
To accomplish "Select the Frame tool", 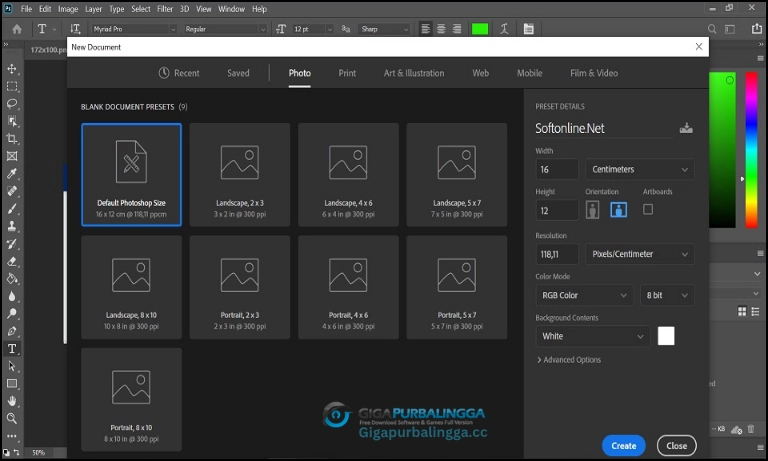I will pos(12,156).
